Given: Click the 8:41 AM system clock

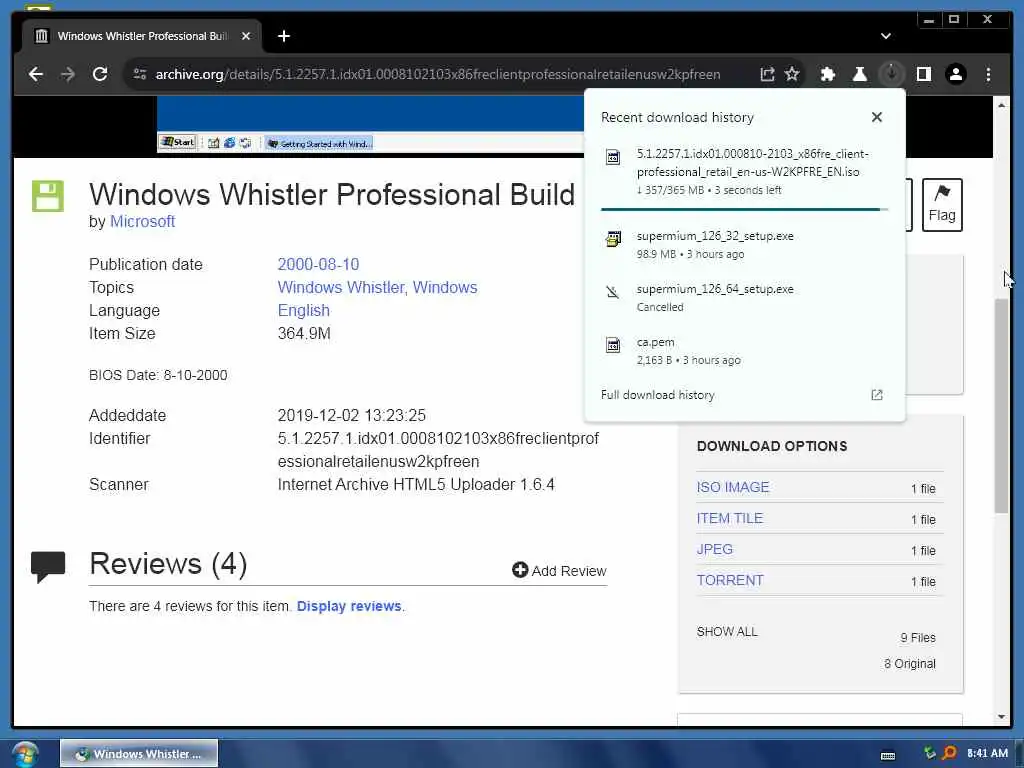Looking at the screenshot, I should coord(987,753).
